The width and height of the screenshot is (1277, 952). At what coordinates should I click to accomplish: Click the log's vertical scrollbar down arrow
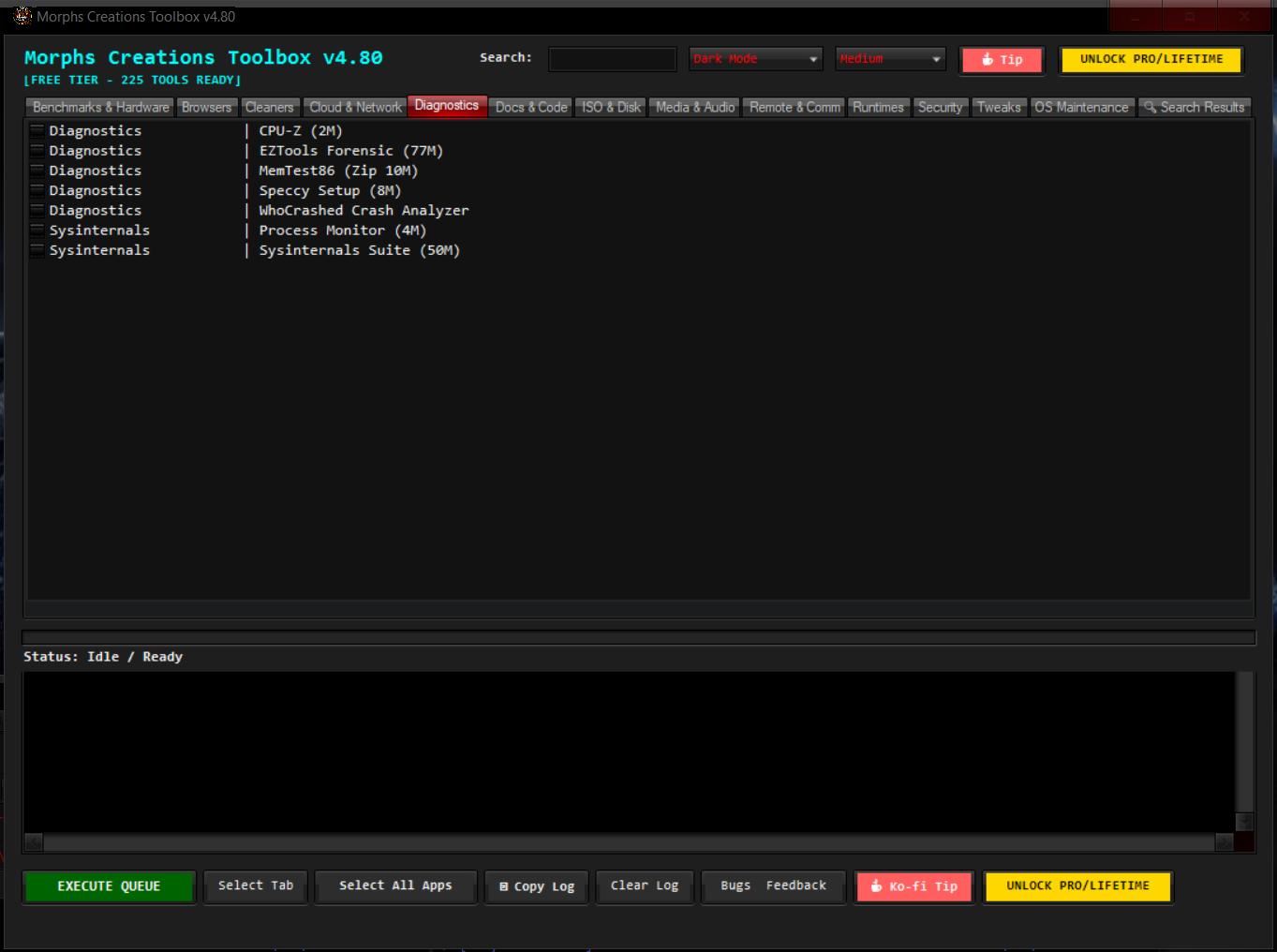(x=1244, y=822)
